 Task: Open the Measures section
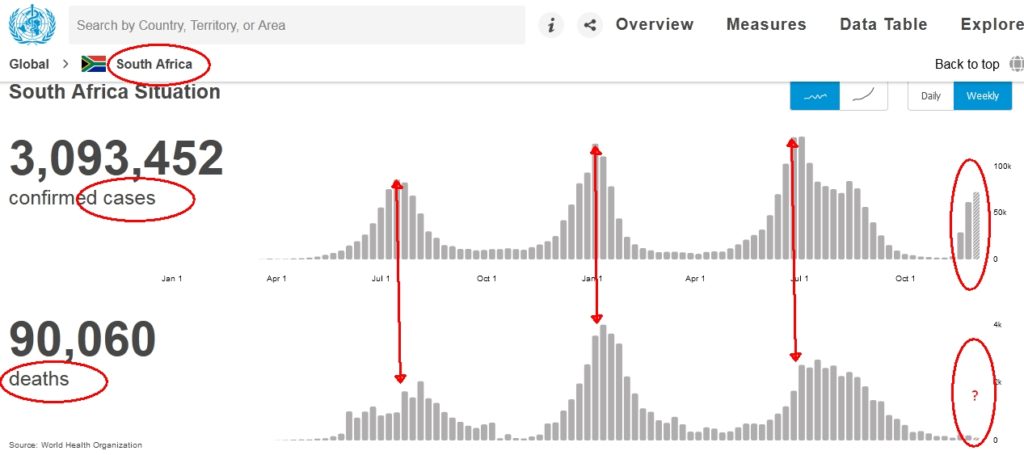click(766, 25)
